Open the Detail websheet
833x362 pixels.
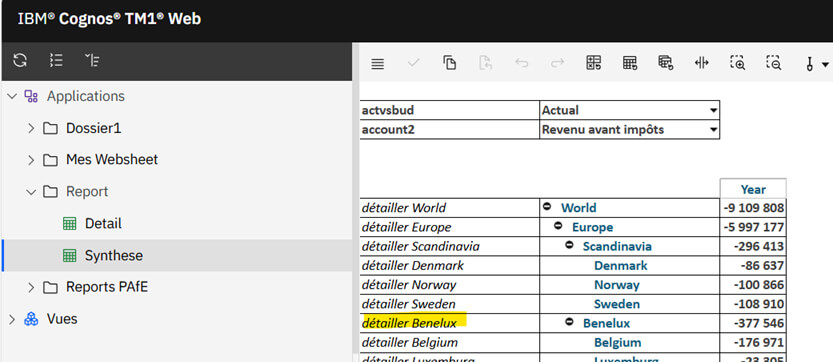pos(103,224)
